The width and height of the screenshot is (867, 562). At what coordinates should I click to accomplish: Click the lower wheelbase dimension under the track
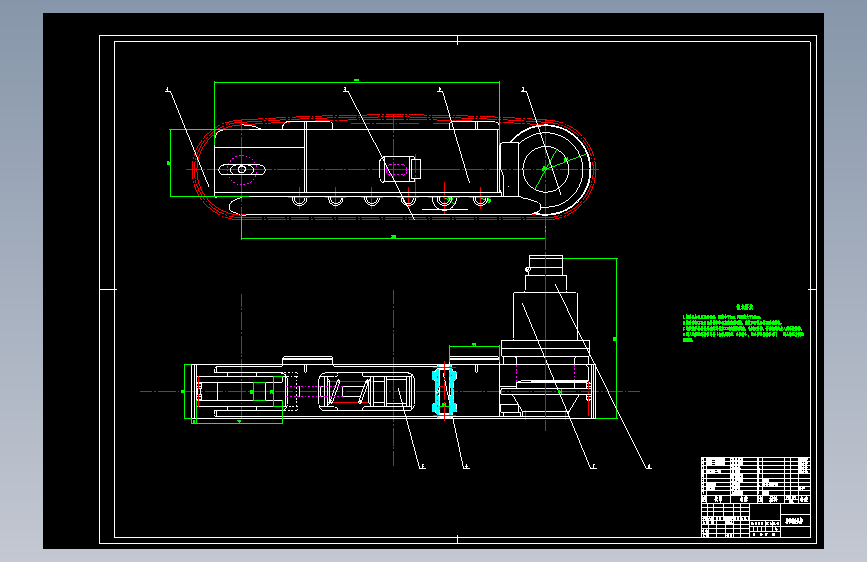point(393,238)
